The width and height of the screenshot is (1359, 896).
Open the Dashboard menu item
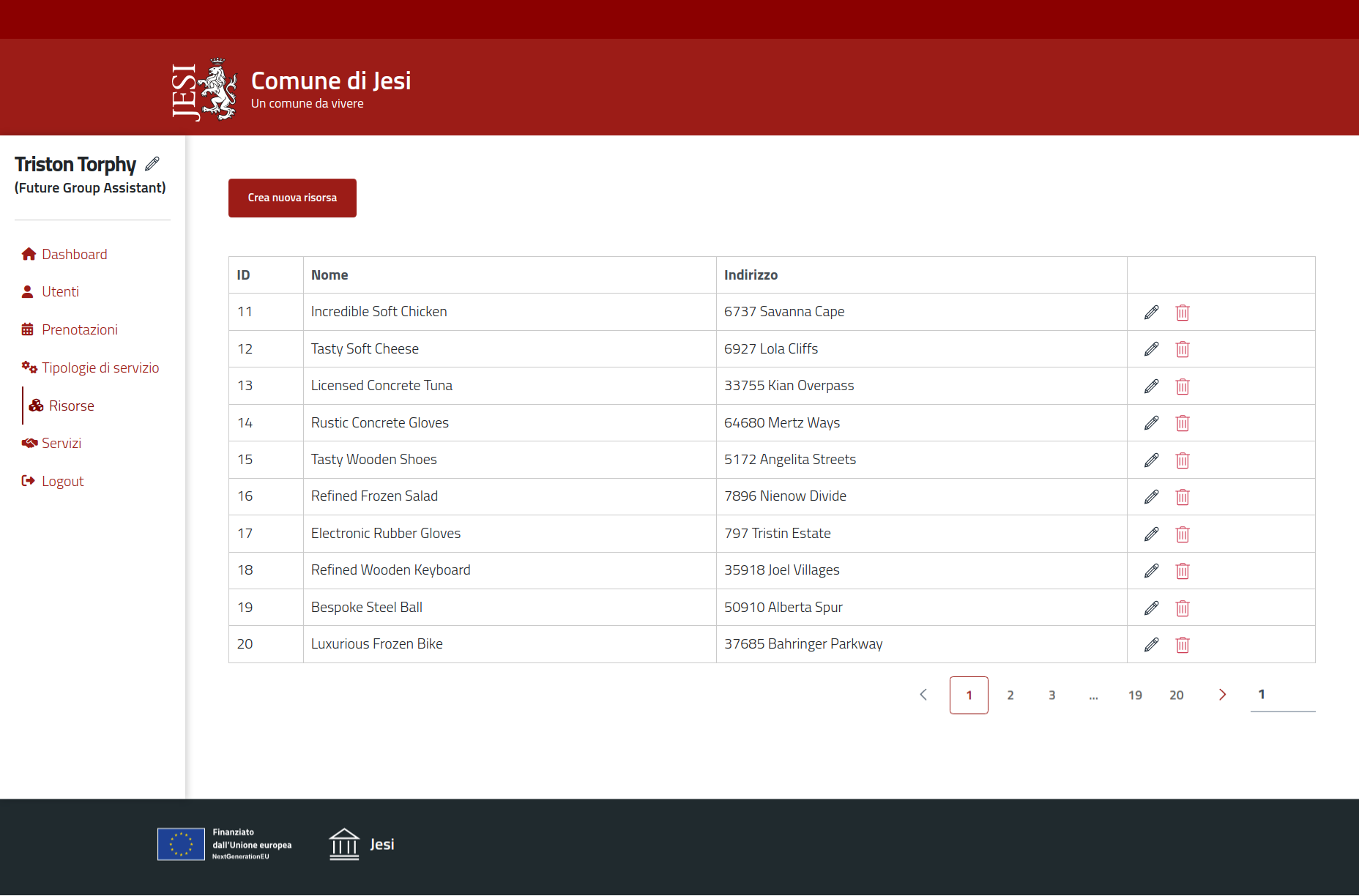click(x=74, y=254)
